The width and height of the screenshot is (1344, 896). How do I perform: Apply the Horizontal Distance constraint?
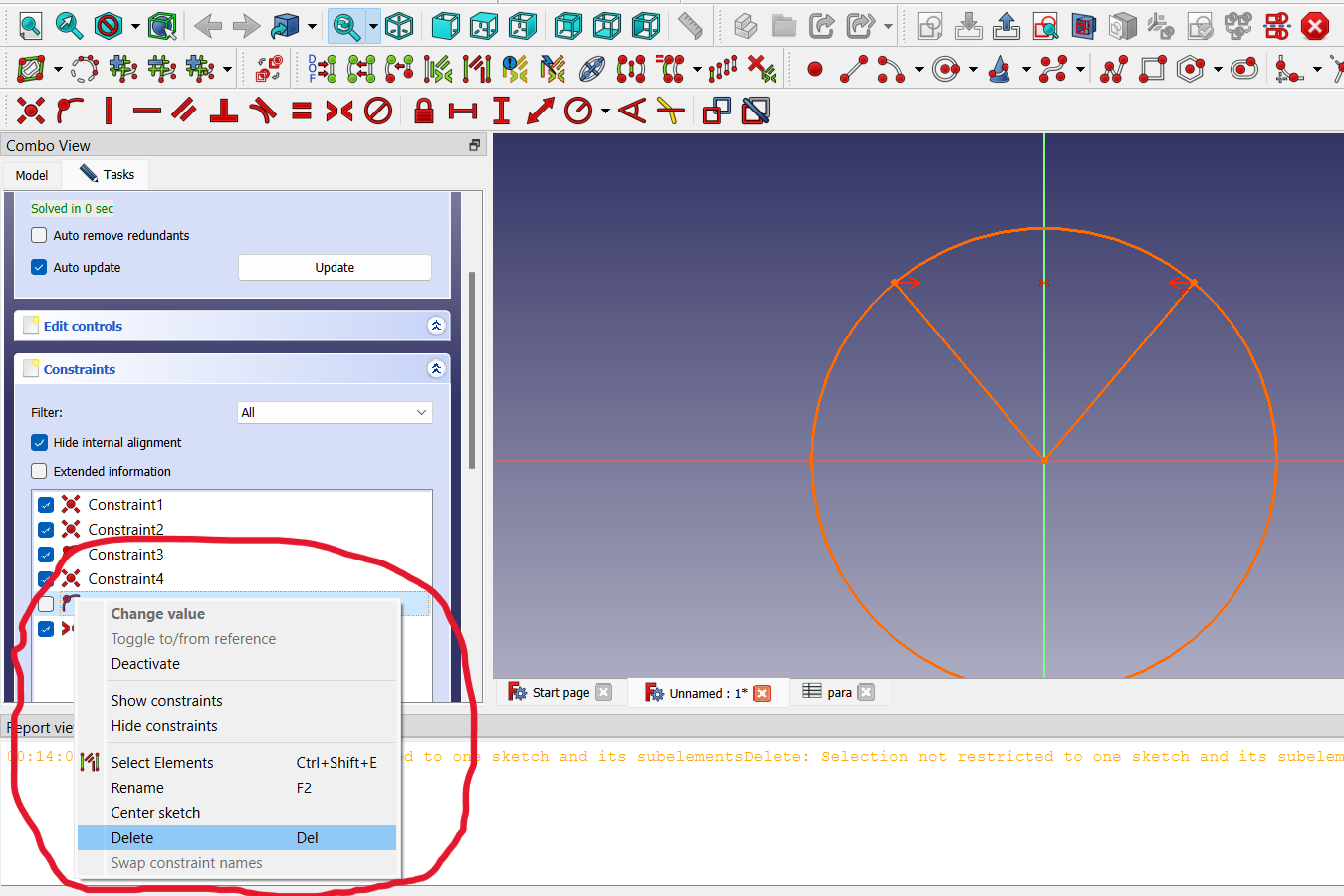tap(463, 110)
